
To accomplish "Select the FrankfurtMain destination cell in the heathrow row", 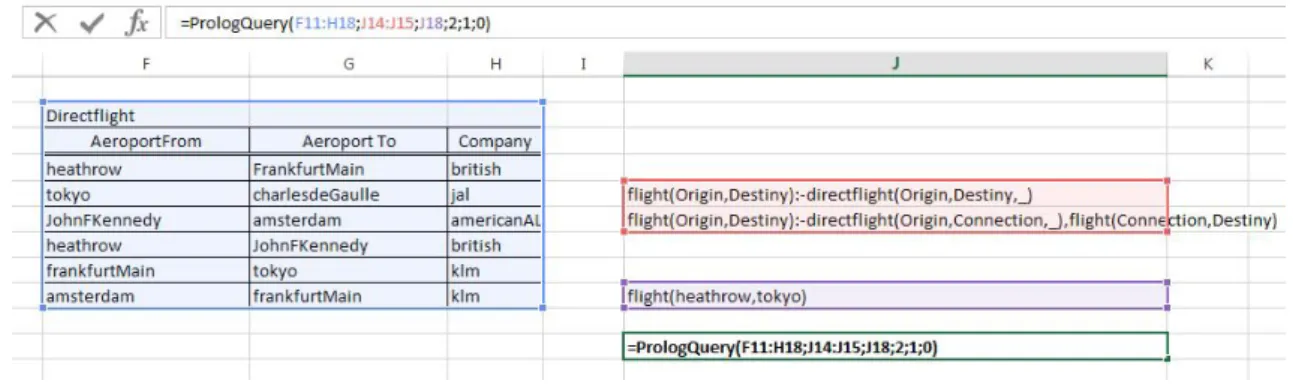I will pos(348,168).
